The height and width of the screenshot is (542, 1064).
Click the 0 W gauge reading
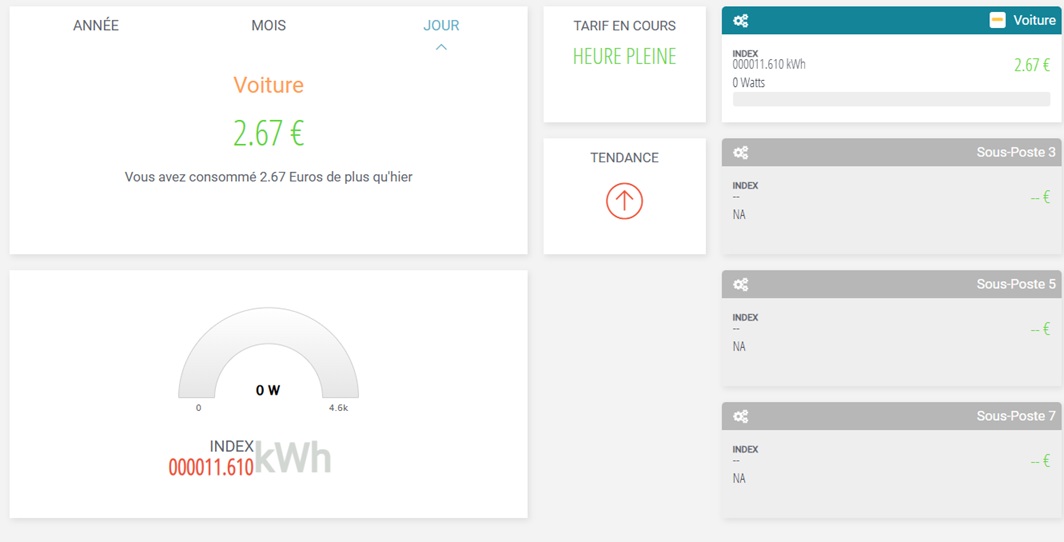pos(268,391)
